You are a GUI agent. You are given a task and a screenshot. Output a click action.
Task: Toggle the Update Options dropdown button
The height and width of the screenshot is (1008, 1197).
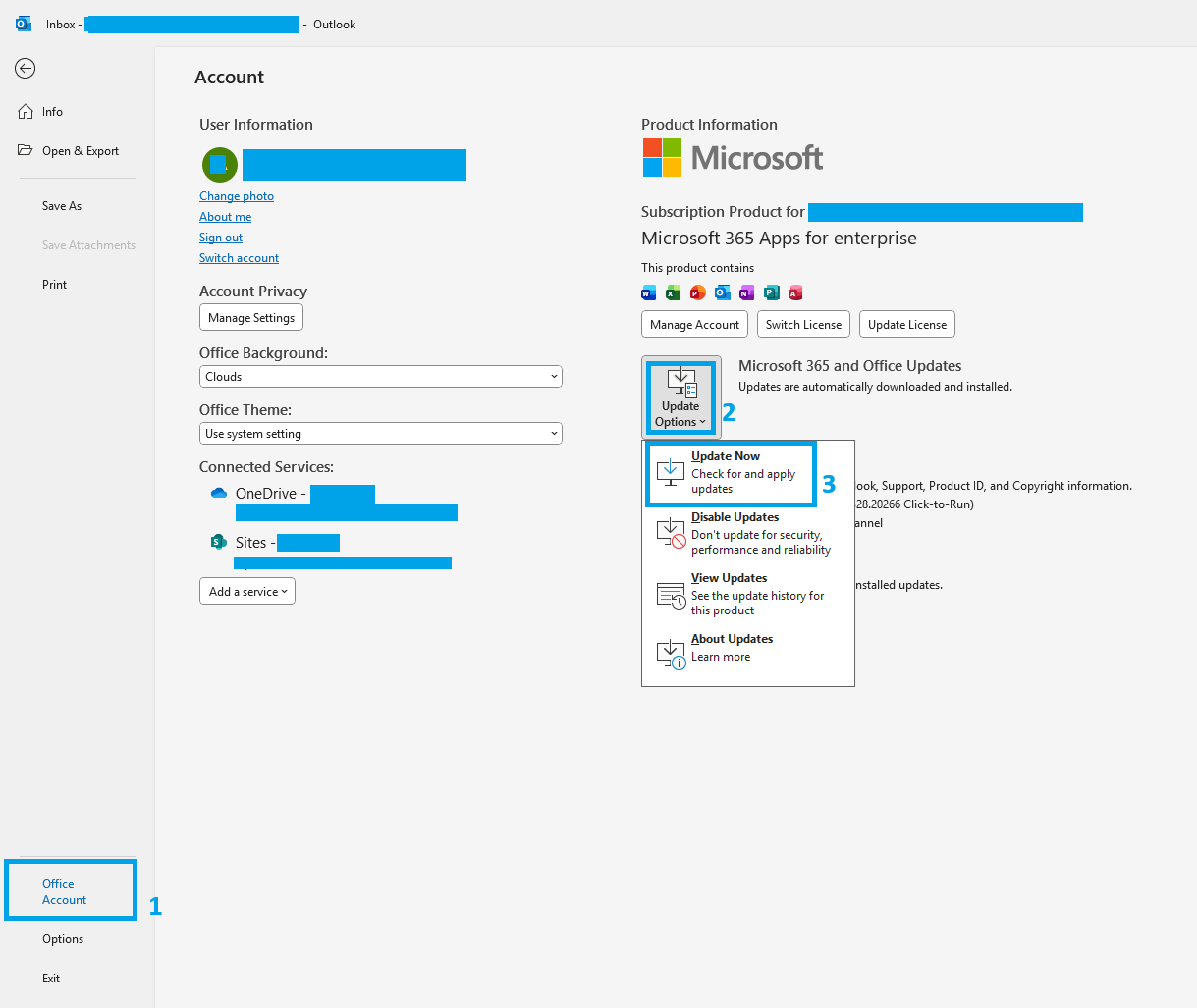click(x=681, y=397)
